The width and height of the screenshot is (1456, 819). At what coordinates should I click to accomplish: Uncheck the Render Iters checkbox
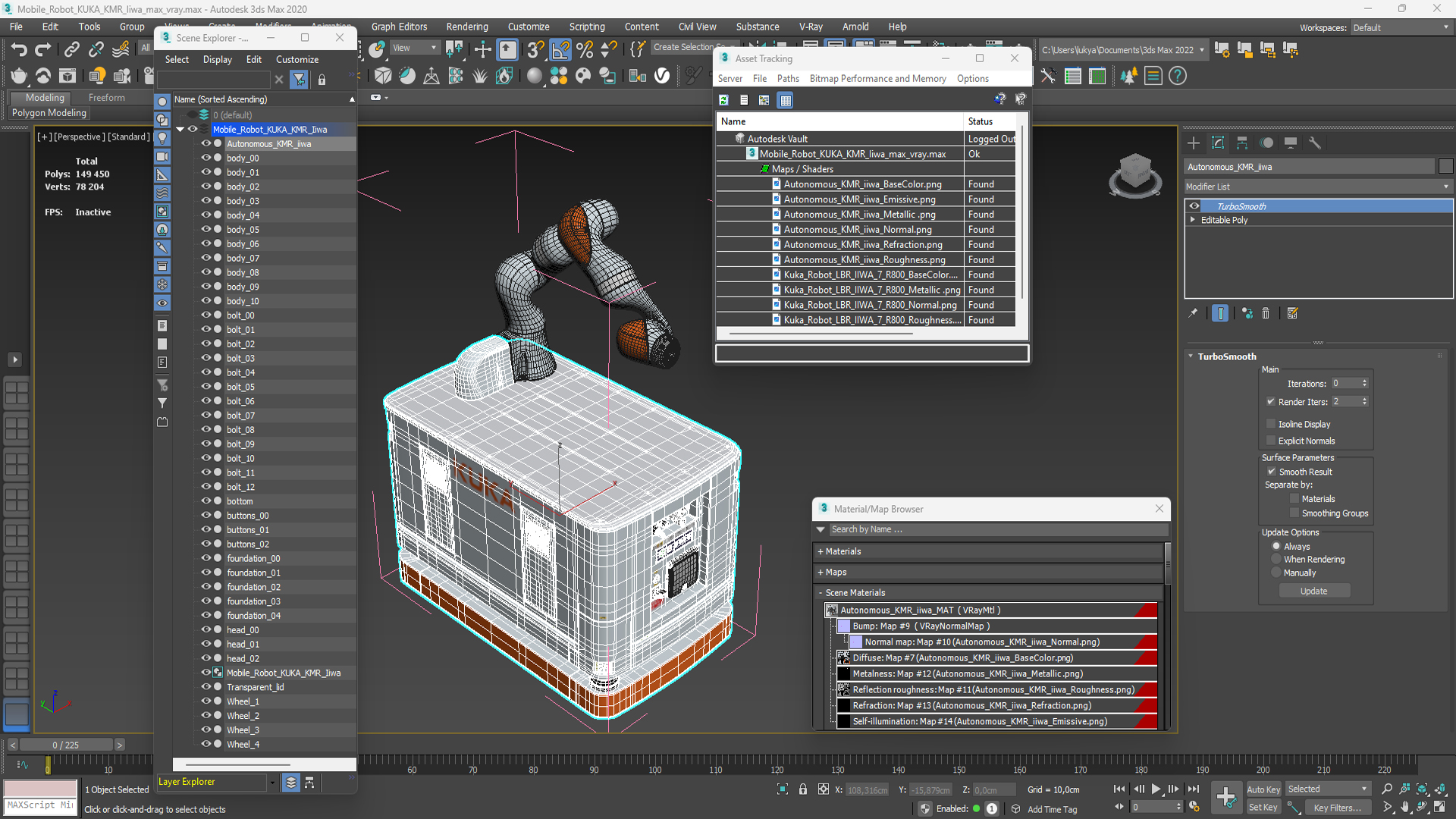[1271, 402]
